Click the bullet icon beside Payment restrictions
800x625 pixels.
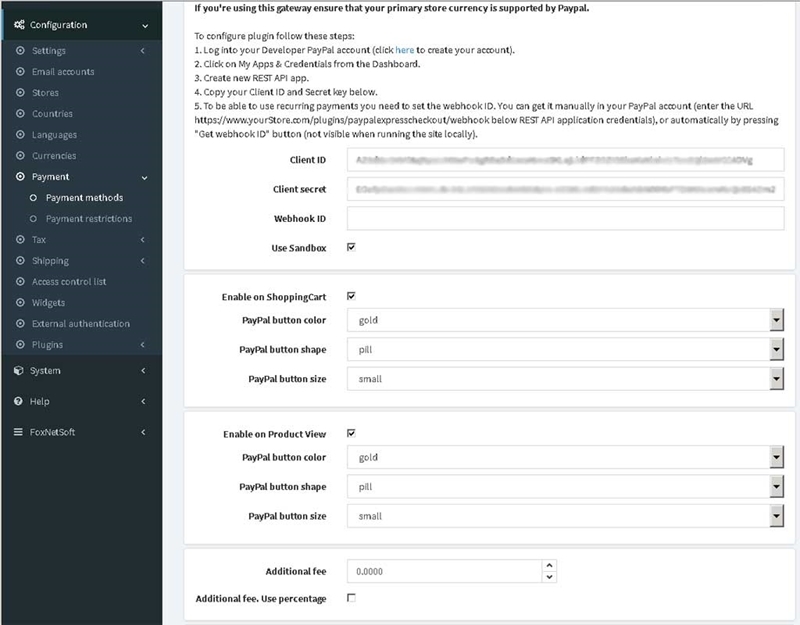pyautogui.click(x=33, y=218)
